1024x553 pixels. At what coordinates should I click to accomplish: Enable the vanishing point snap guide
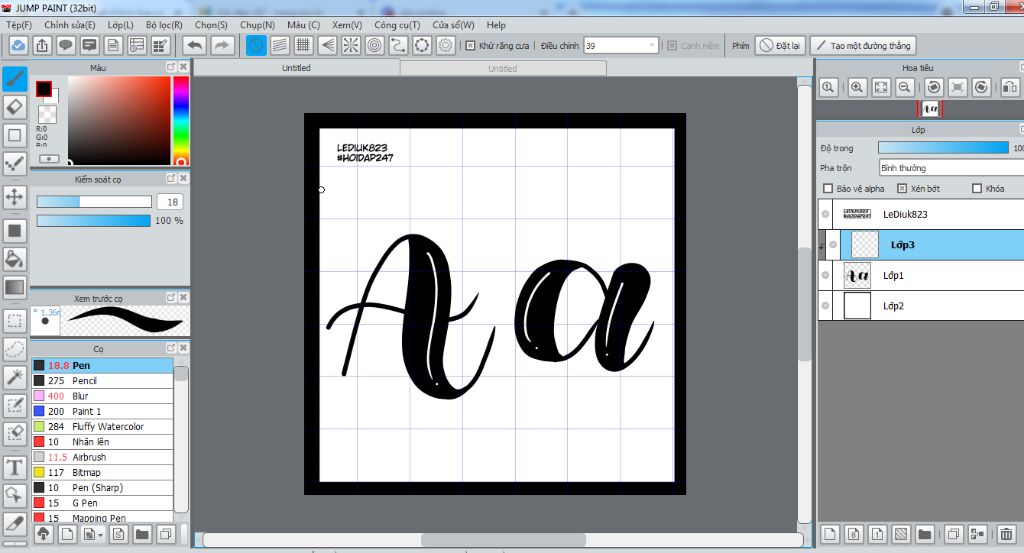point(327,46)
